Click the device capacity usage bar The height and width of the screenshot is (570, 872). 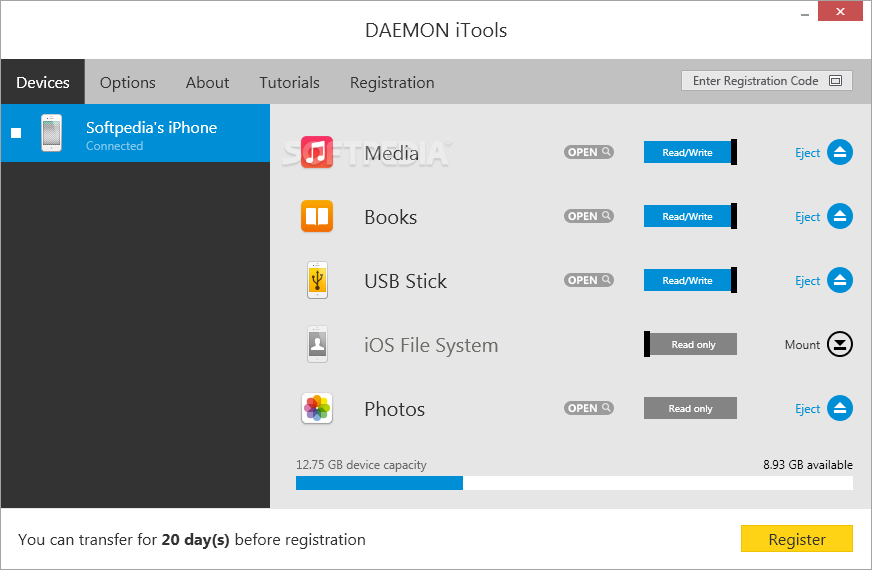[x=574, y=483]
